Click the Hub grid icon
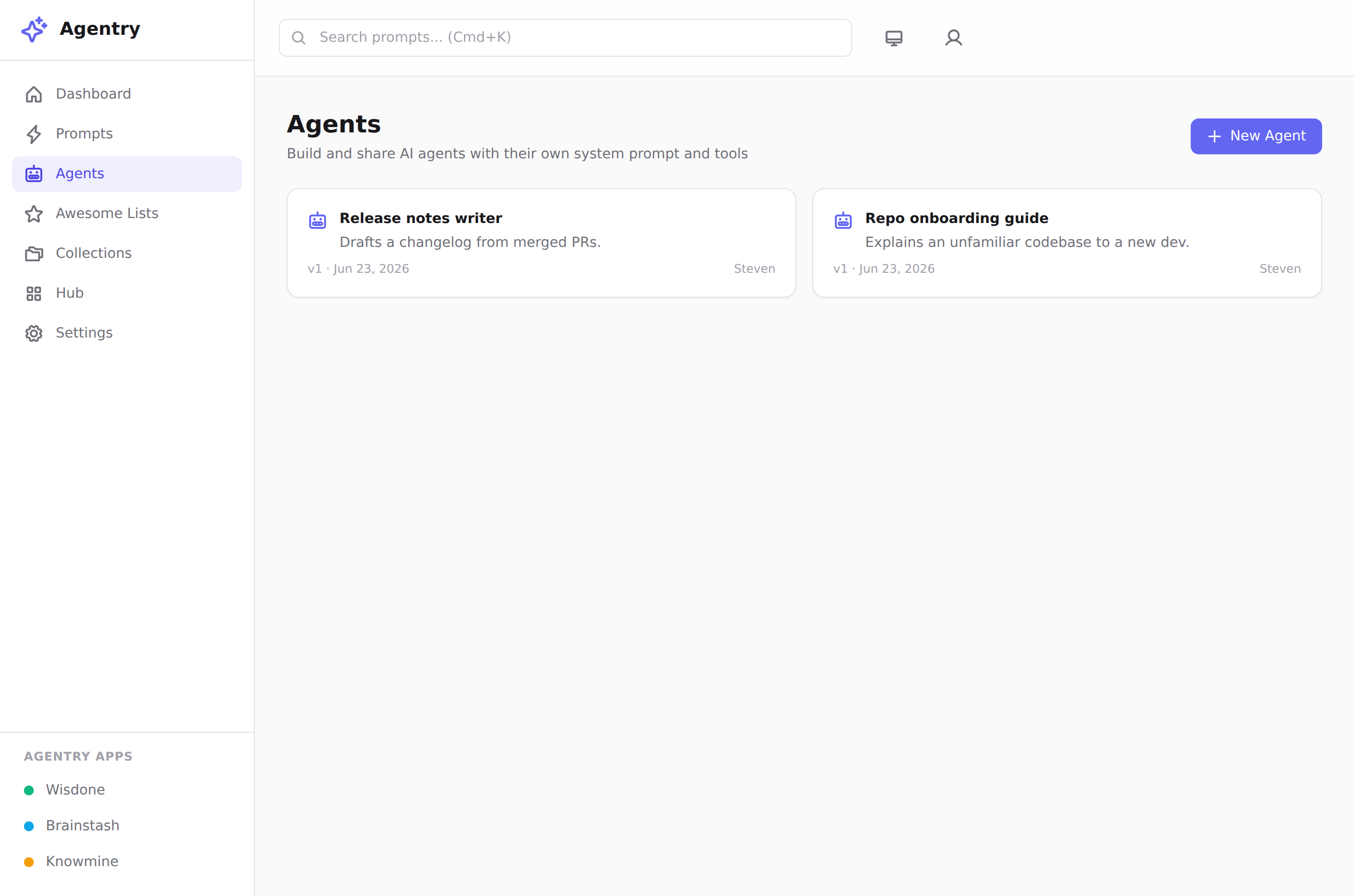Viewport: 1354px width, 896px height. [34, 294]
